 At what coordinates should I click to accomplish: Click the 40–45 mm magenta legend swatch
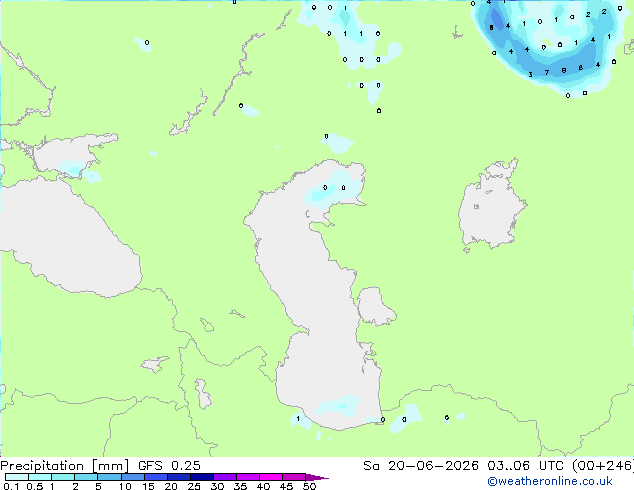click(271, 477)
